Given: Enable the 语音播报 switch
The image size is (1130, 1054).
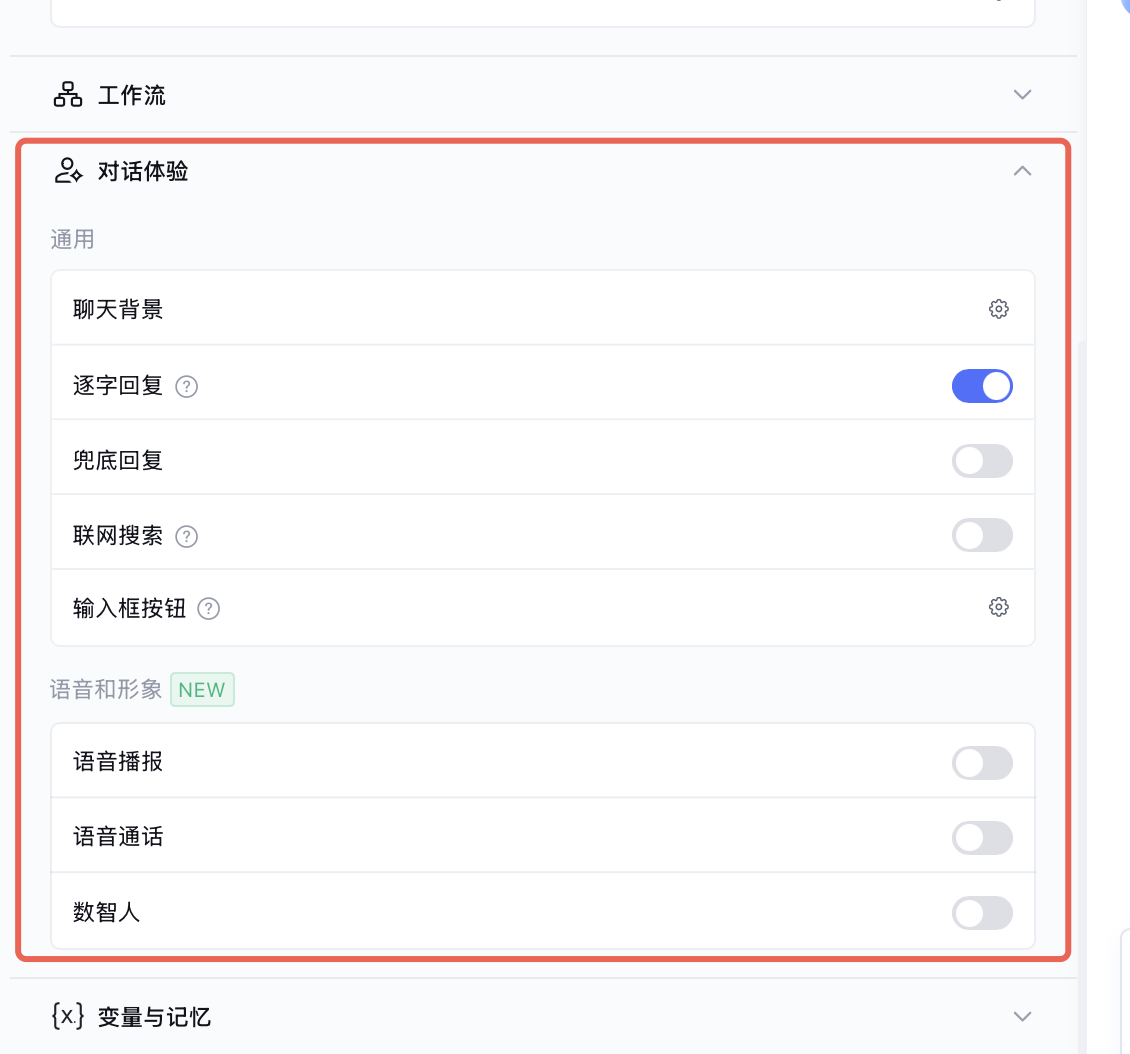Looking at the screenshot, I should 982,763.
